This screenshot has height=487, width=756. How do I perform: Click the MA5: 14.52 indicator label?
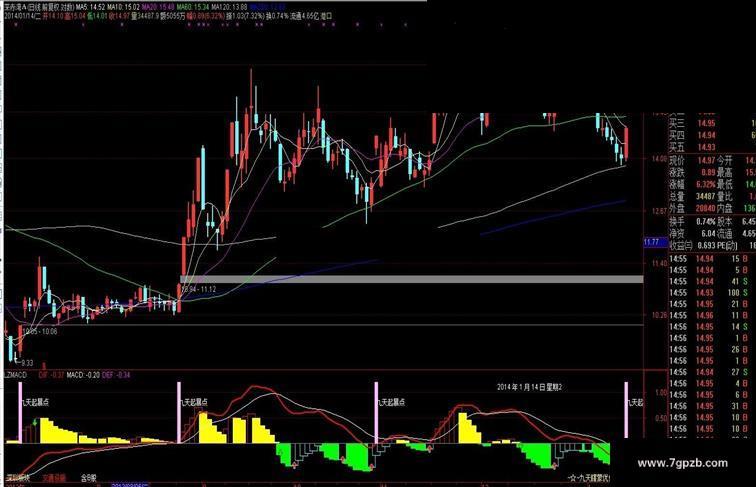point(90,7)
